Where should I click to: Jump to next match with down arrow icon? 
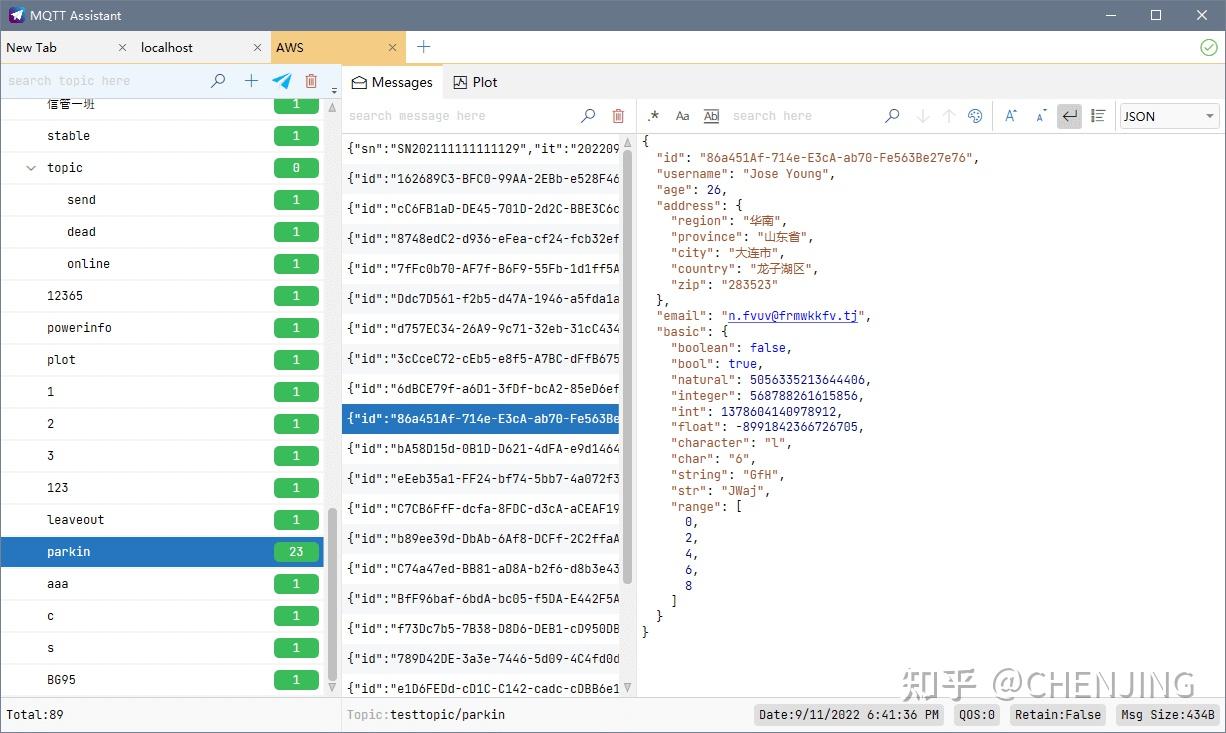(922, 116)
